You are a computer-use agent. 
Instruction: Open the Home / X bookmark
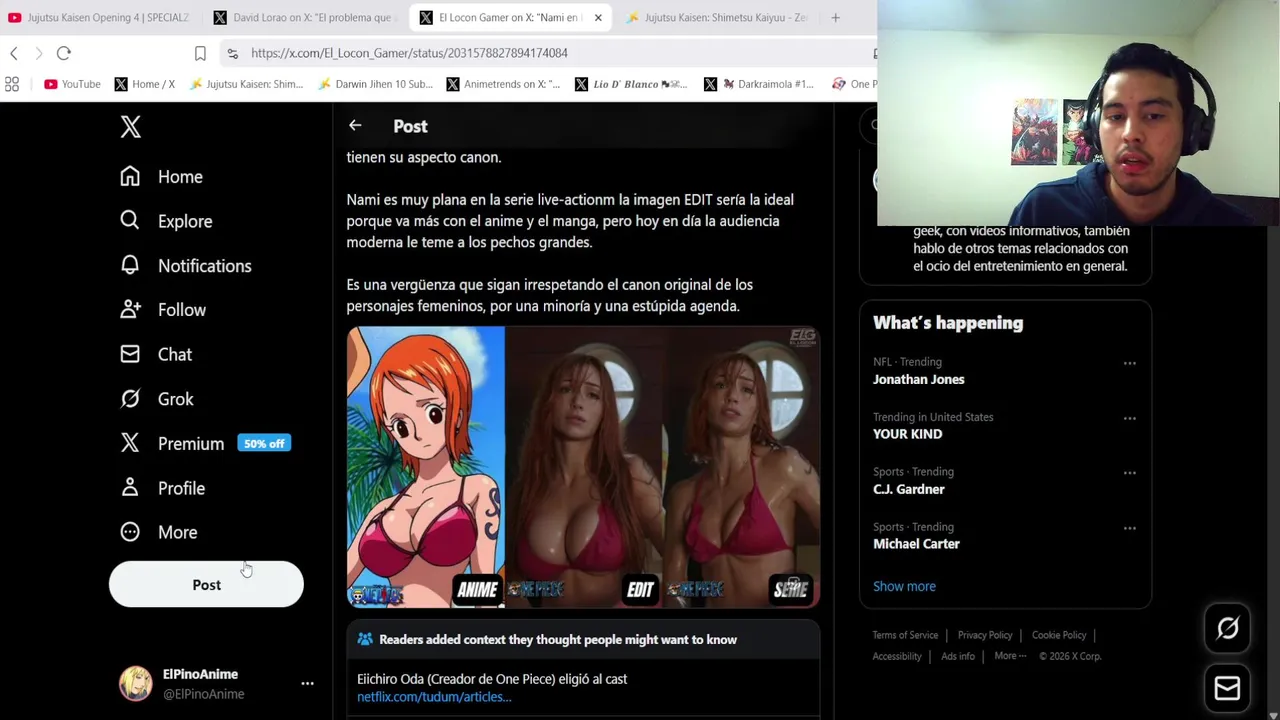click(x=145, y=84)
